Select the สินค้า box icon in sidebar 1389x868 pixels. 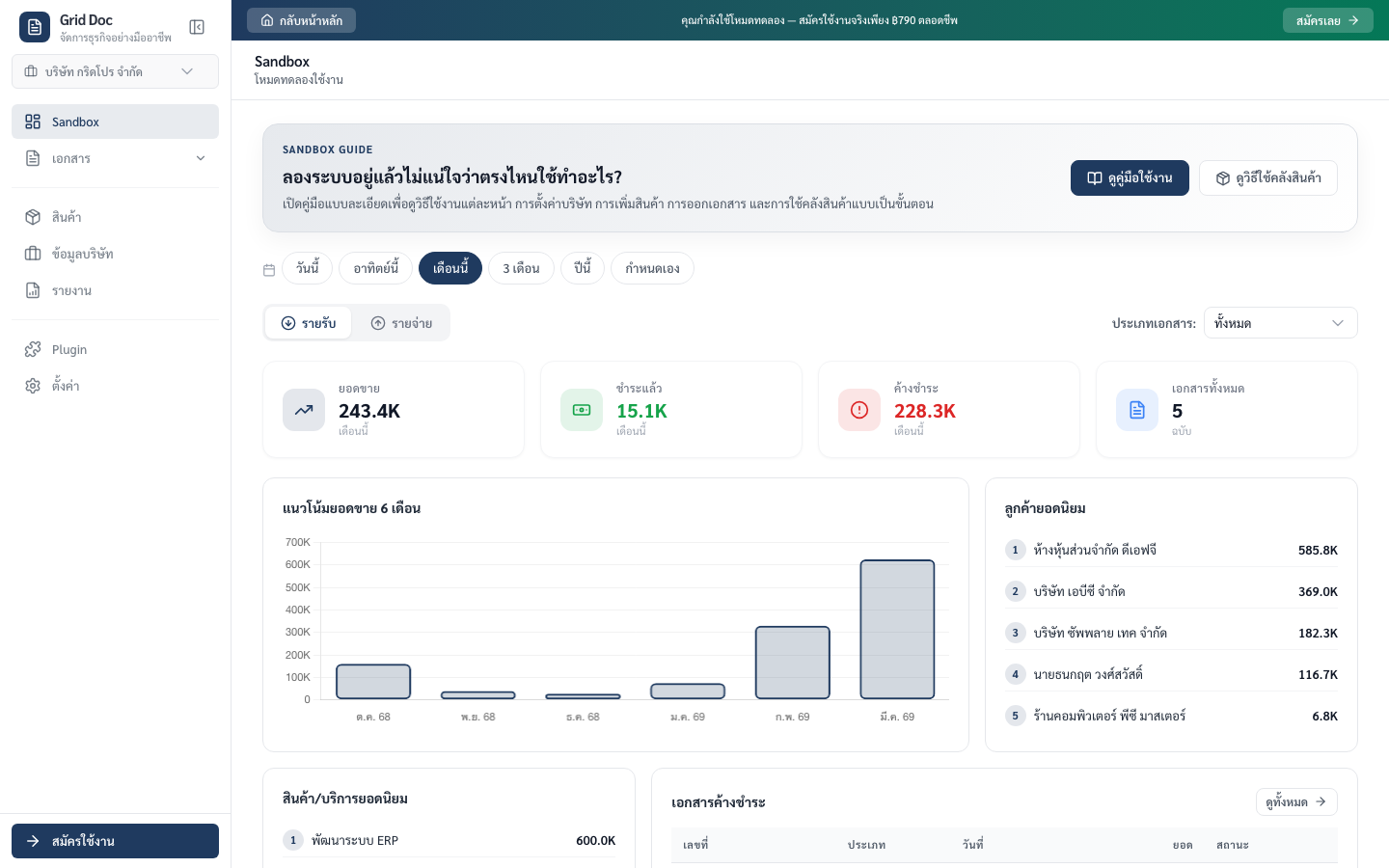[x=33, y=217]
